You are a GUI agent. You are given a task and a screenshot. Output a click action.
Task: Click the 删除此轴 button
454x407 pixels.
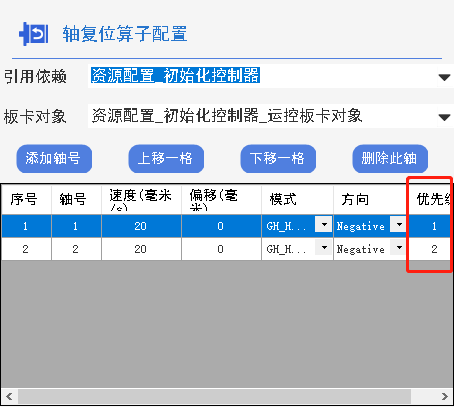(390, 159)
